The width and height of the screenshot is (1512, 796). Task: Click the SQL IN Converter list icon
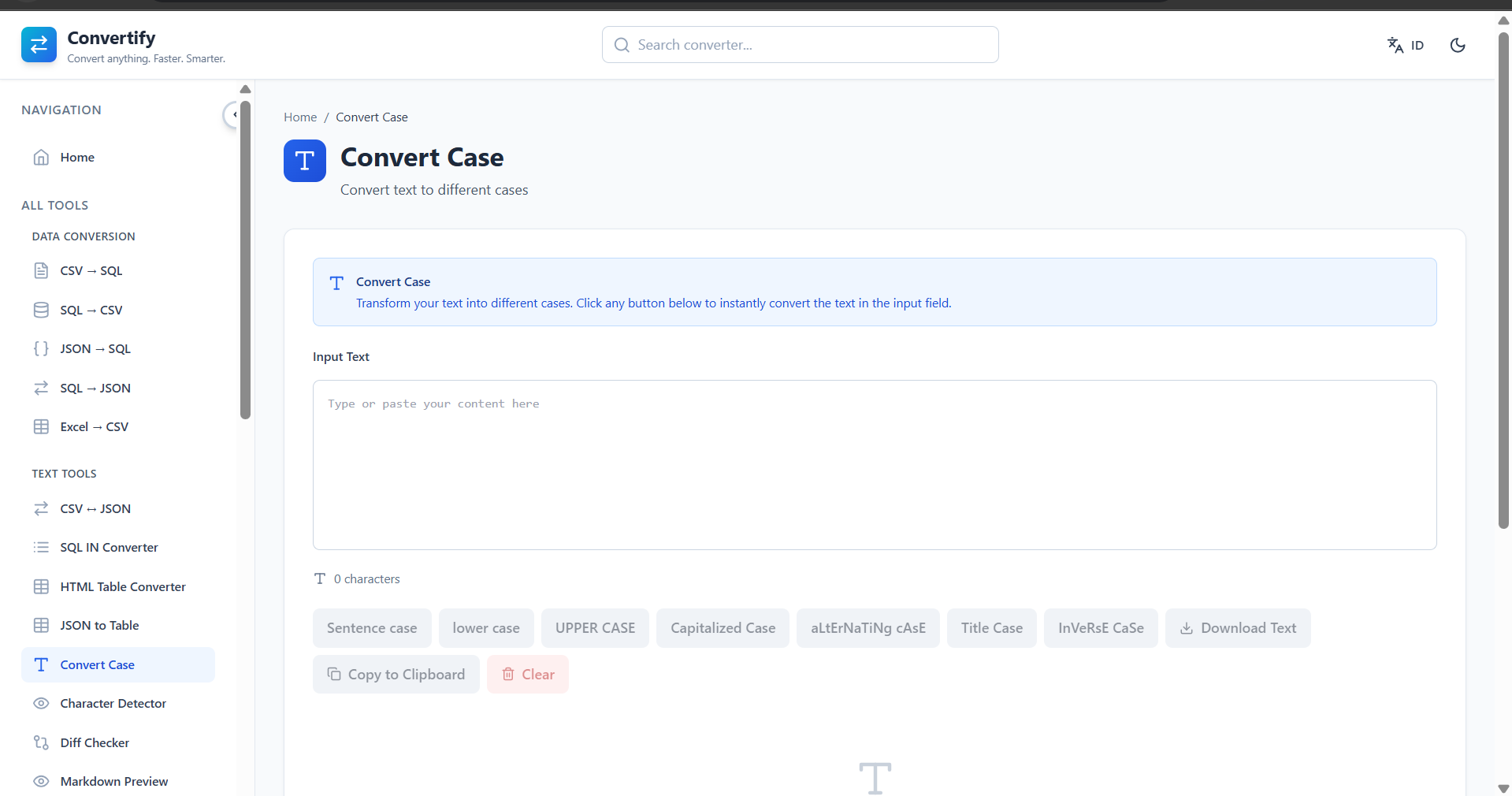[x=42, y=547]
